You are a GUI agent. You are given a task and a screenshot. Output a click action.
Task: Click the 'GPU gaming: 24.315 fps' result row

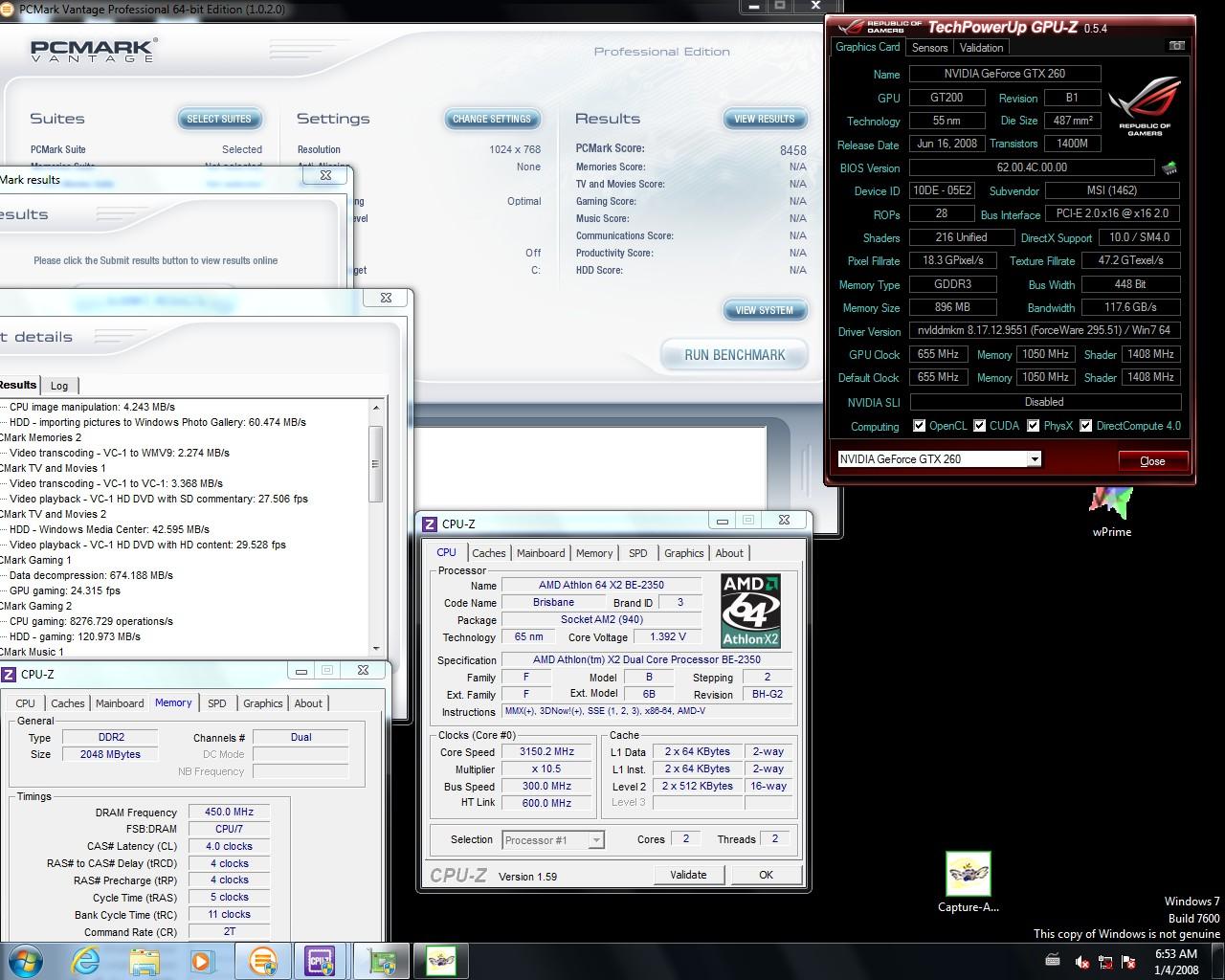coord(65,590)
